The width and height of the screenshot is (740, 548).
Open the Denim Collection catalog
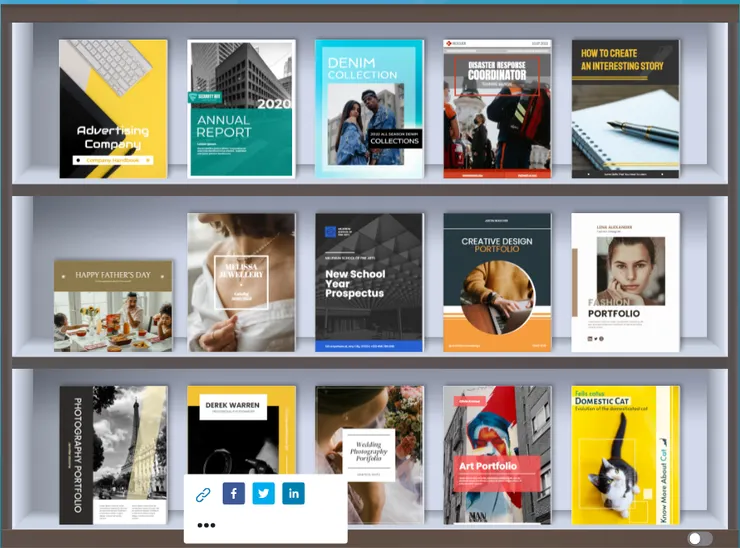(x=370, y=109)
